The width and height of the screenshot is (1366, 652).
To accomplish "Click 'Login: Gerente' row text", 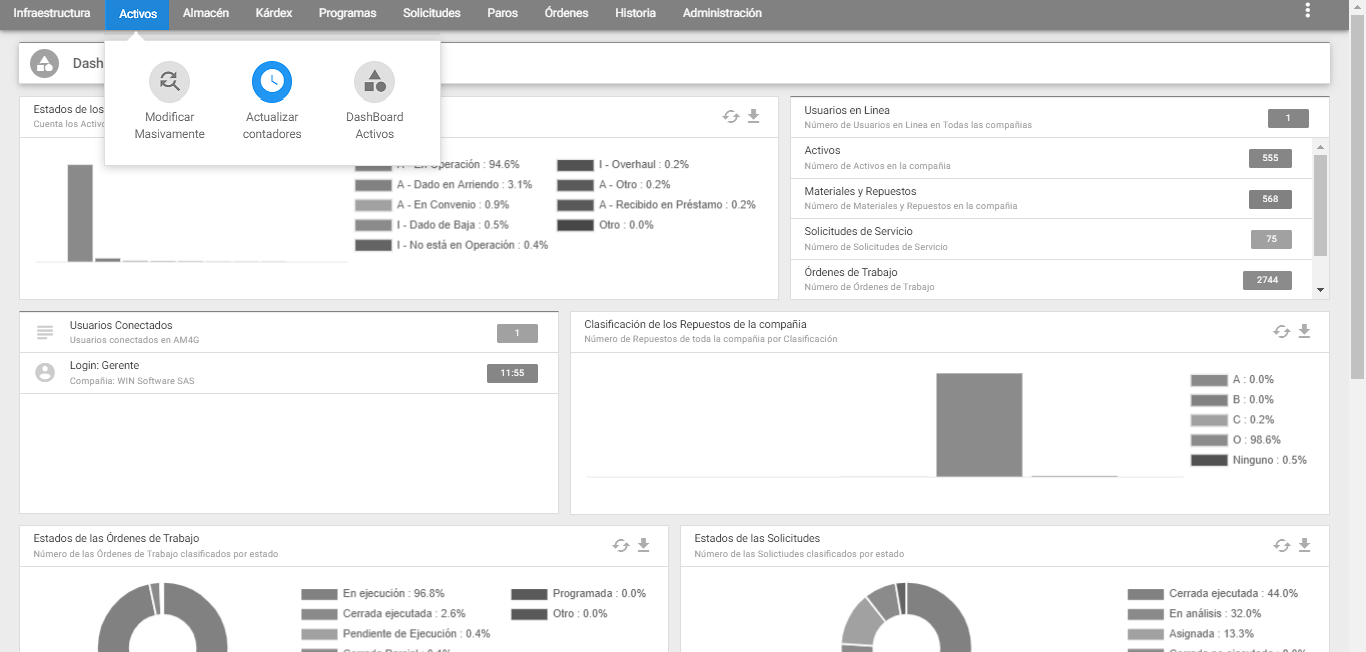I will click(104, 365).
